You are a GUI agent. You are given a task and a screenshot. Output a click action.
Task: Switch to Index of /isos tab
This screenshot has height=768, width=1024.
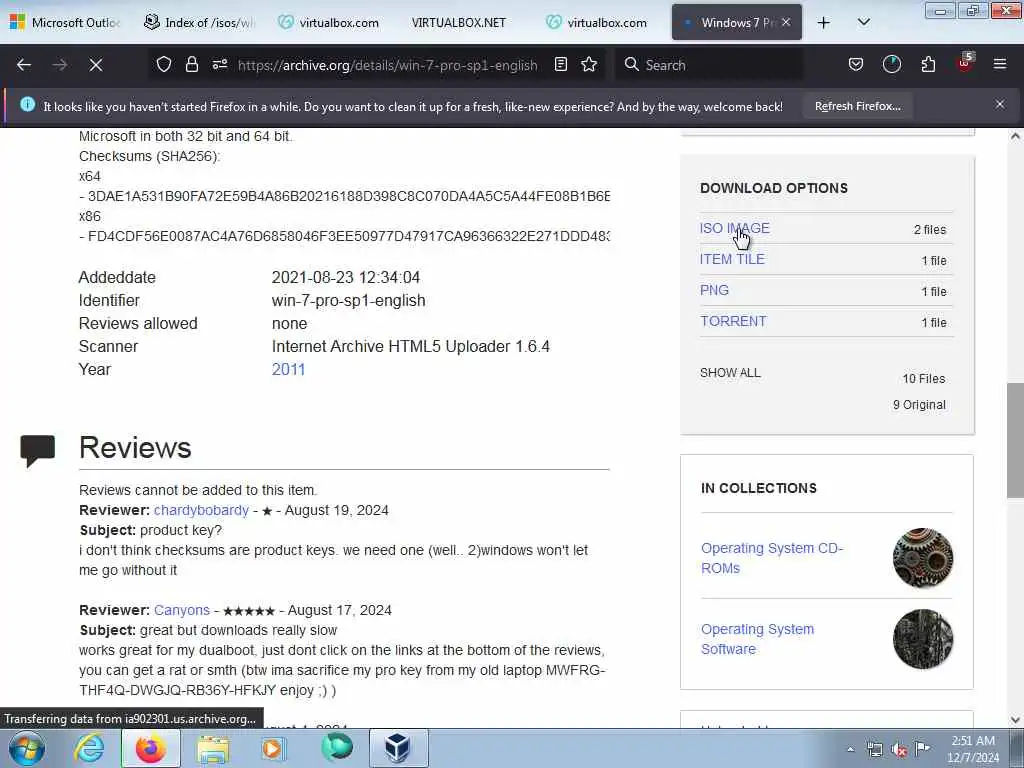199,23
